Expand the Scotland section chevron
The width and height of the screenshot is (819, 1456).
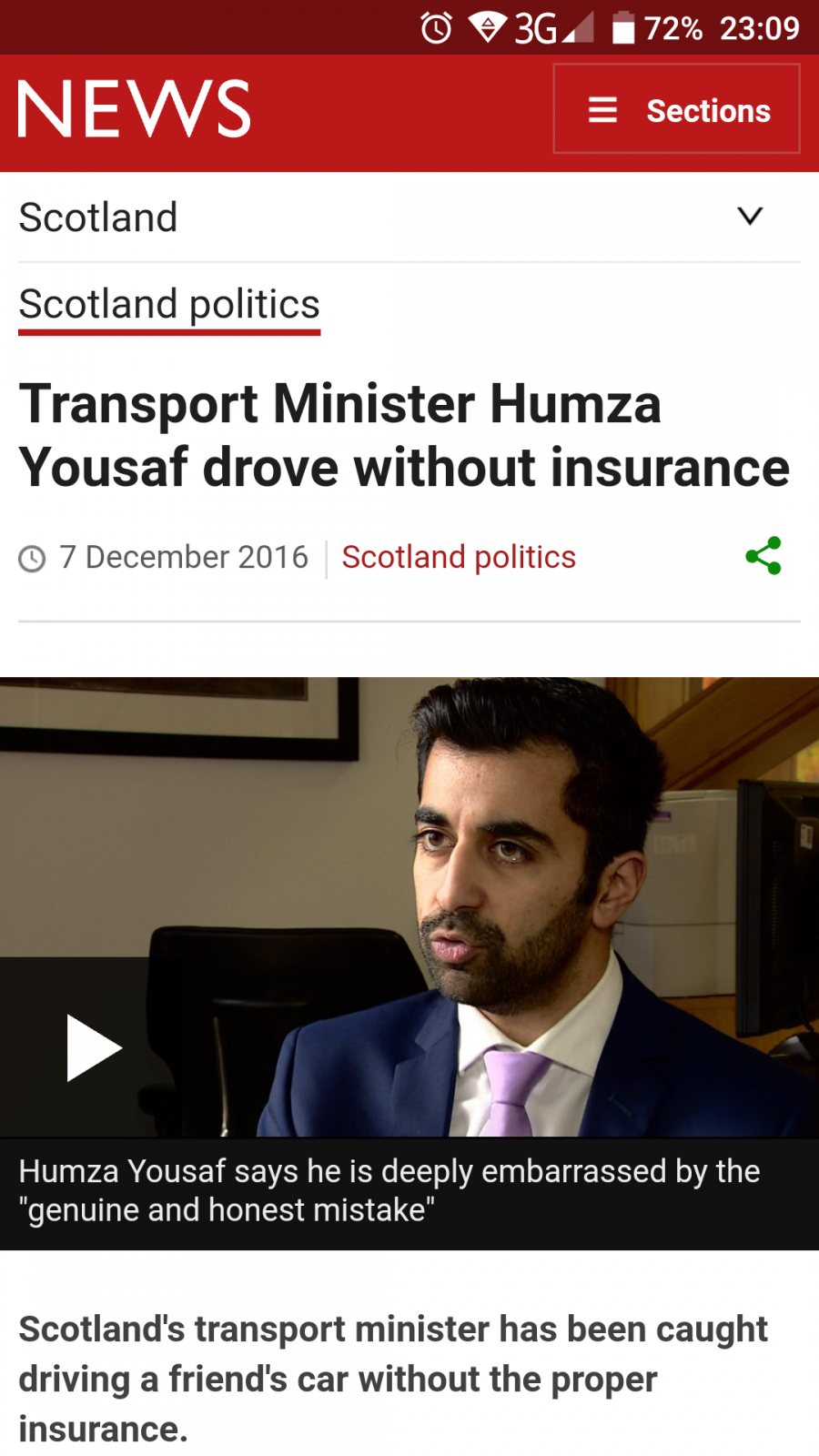click(x=750, y=216)
